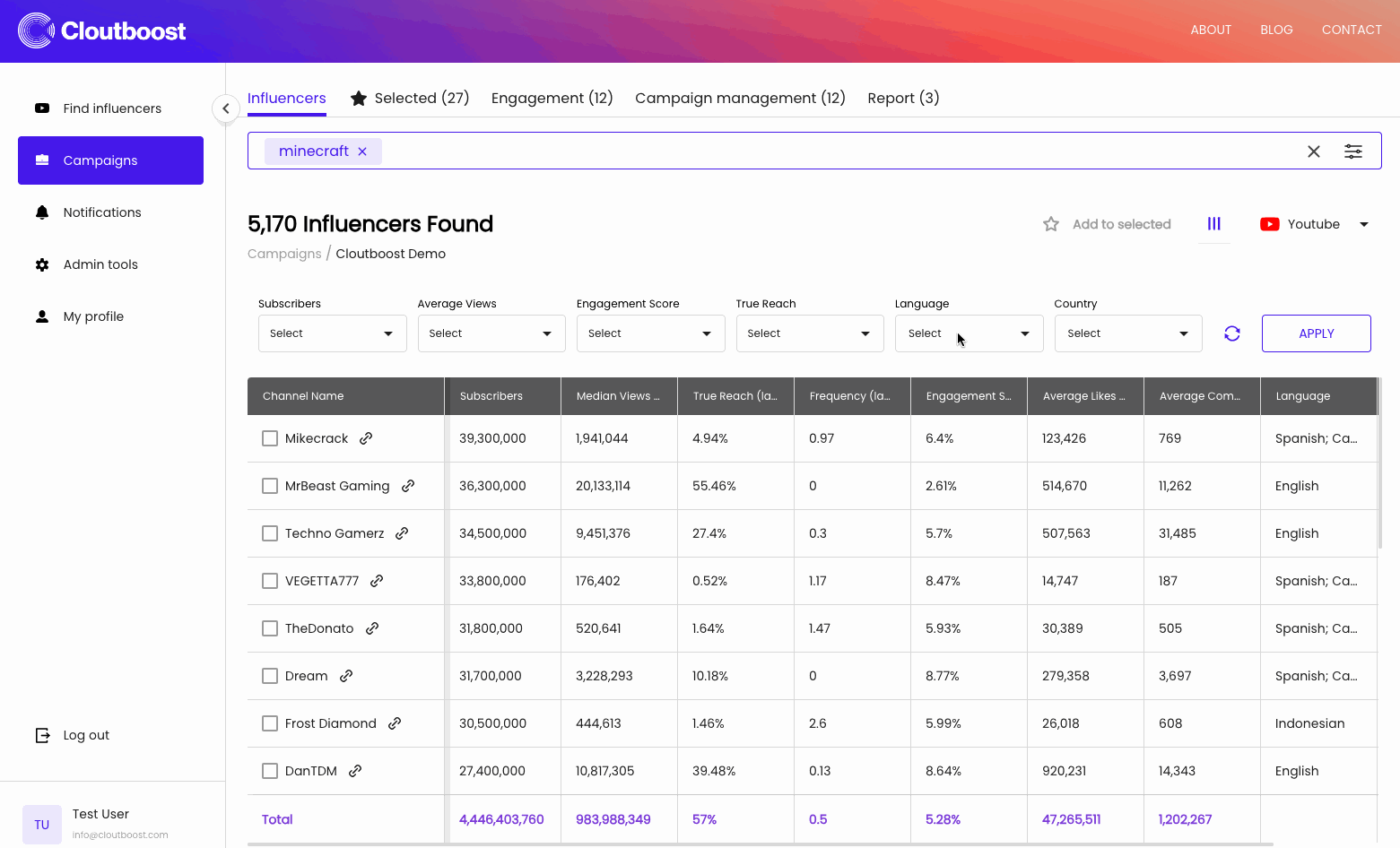This screenshot has height=848, width=1400.
Task: Switch to the Campaign management (12) tab
Action: pos(741,99)
